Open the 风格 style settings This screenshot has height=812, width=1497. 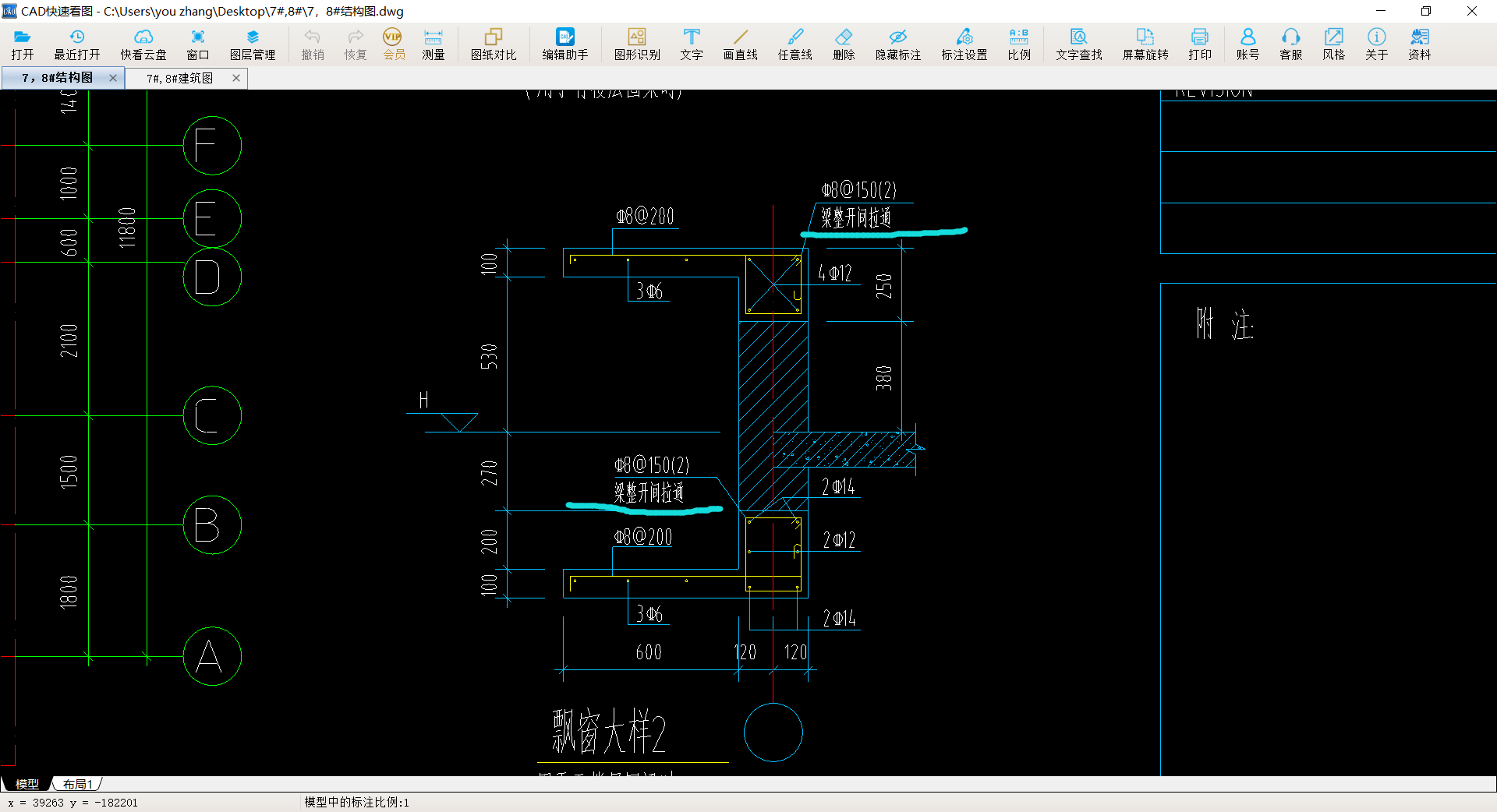click(x=1334, y=44)
